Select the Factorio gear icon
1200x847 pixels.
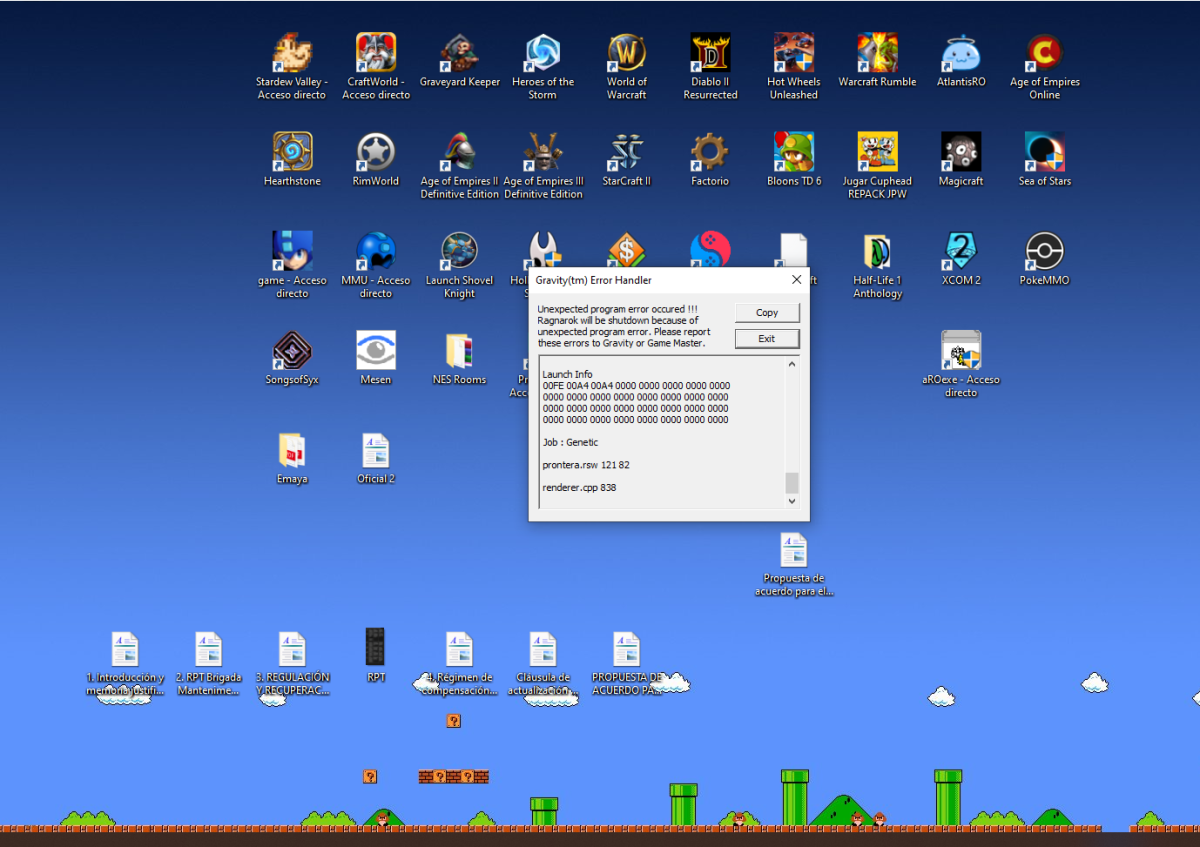(x=710, y=153)
